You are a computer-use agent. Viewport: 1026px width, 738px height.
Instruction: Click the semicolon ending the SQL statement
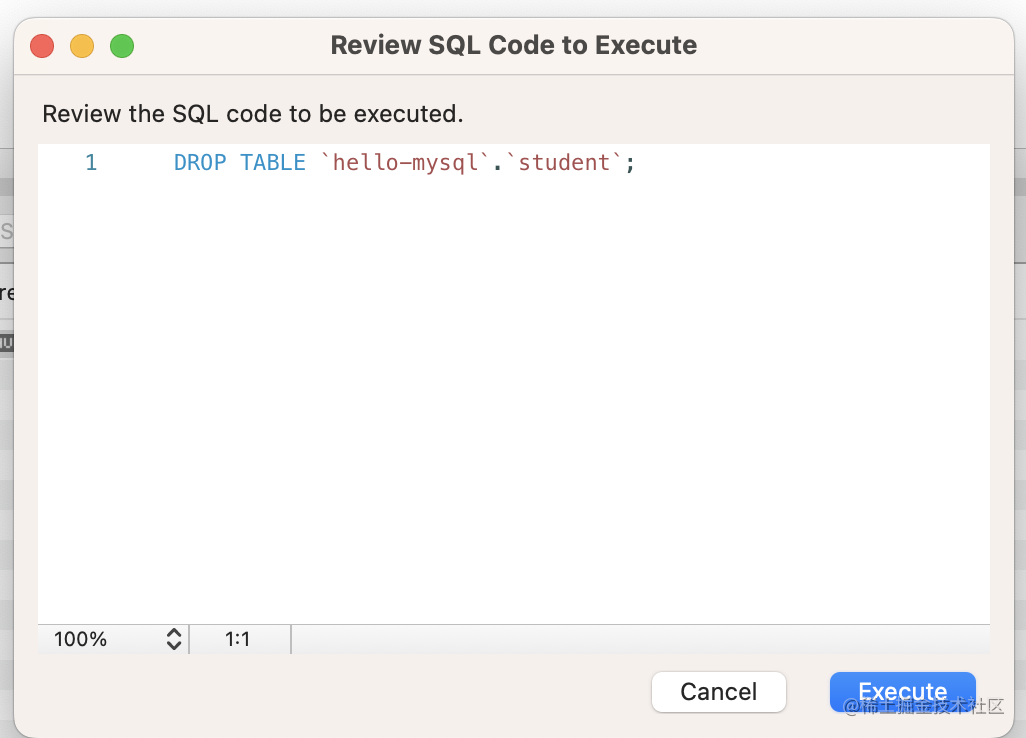point(630,163)
